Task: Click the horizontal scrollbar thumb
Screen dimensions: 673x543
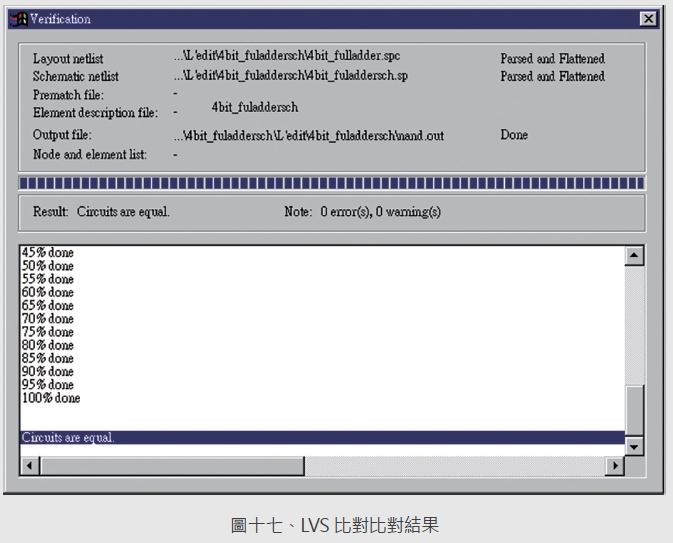Action: point(170,466)
